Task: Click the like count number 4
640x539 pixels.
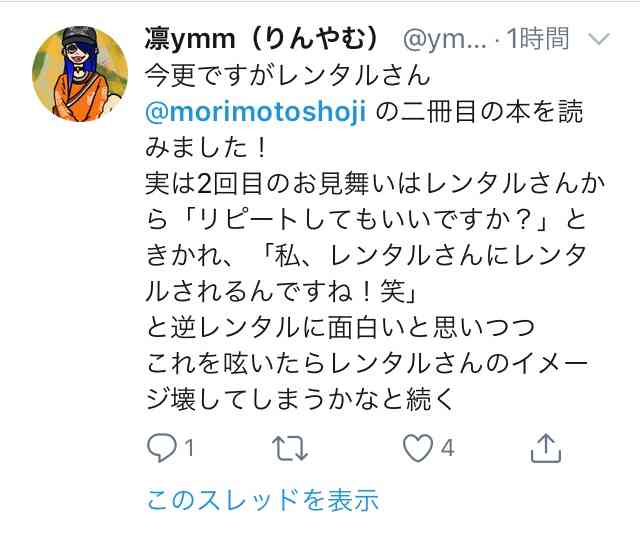Action: tap(447, 448)
